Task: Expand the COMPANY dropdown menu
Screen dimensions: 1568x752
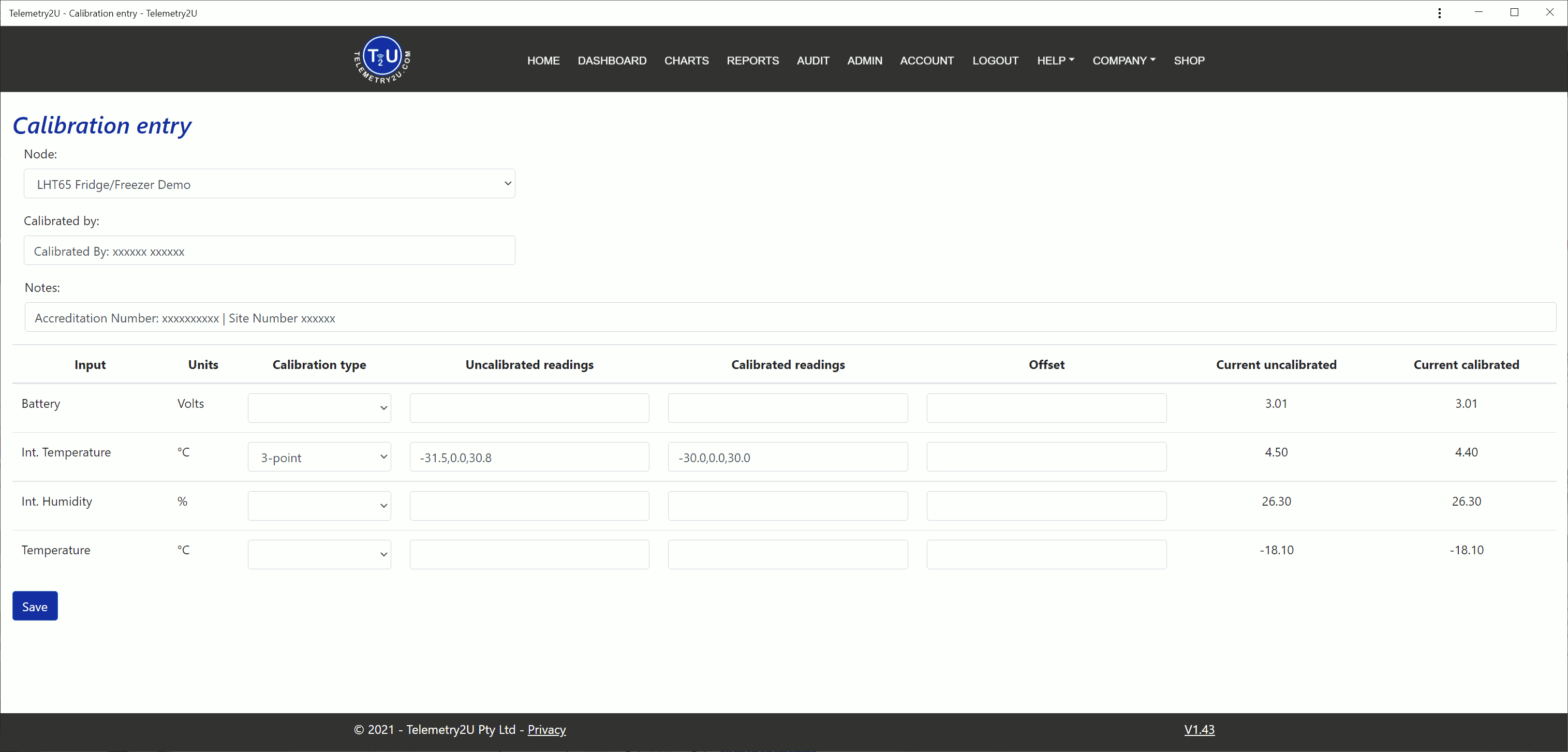Action: (1123, 60)
